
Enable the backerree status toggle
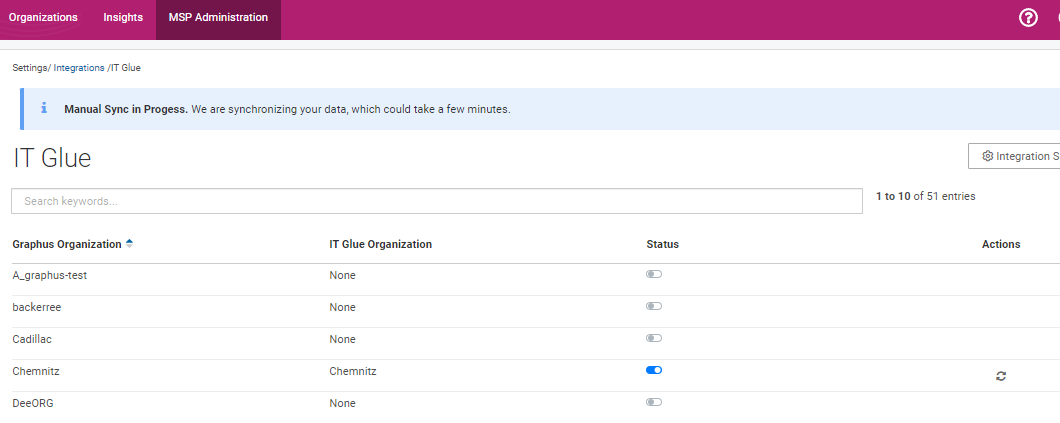pos(654,306)
